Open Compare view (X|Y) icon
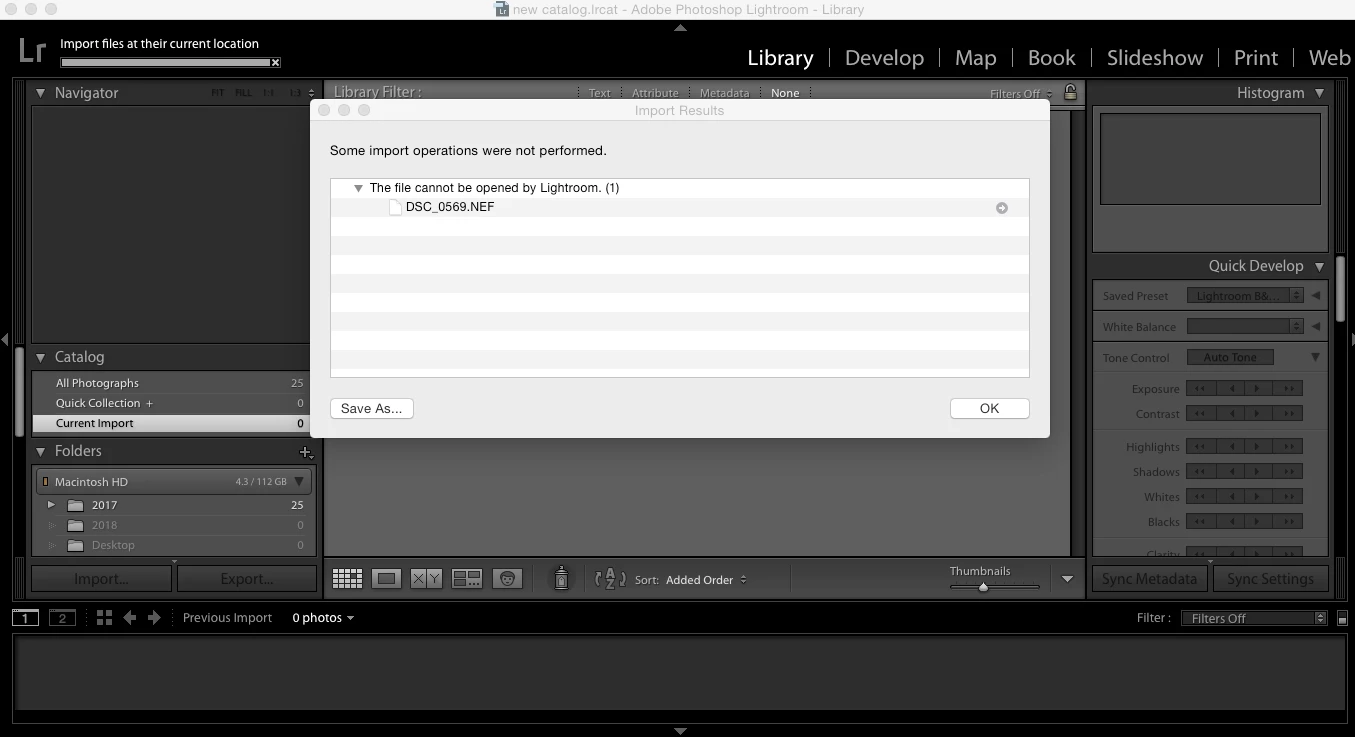Viewport: 1355px width, 737px height. click(x=427, y=578)
